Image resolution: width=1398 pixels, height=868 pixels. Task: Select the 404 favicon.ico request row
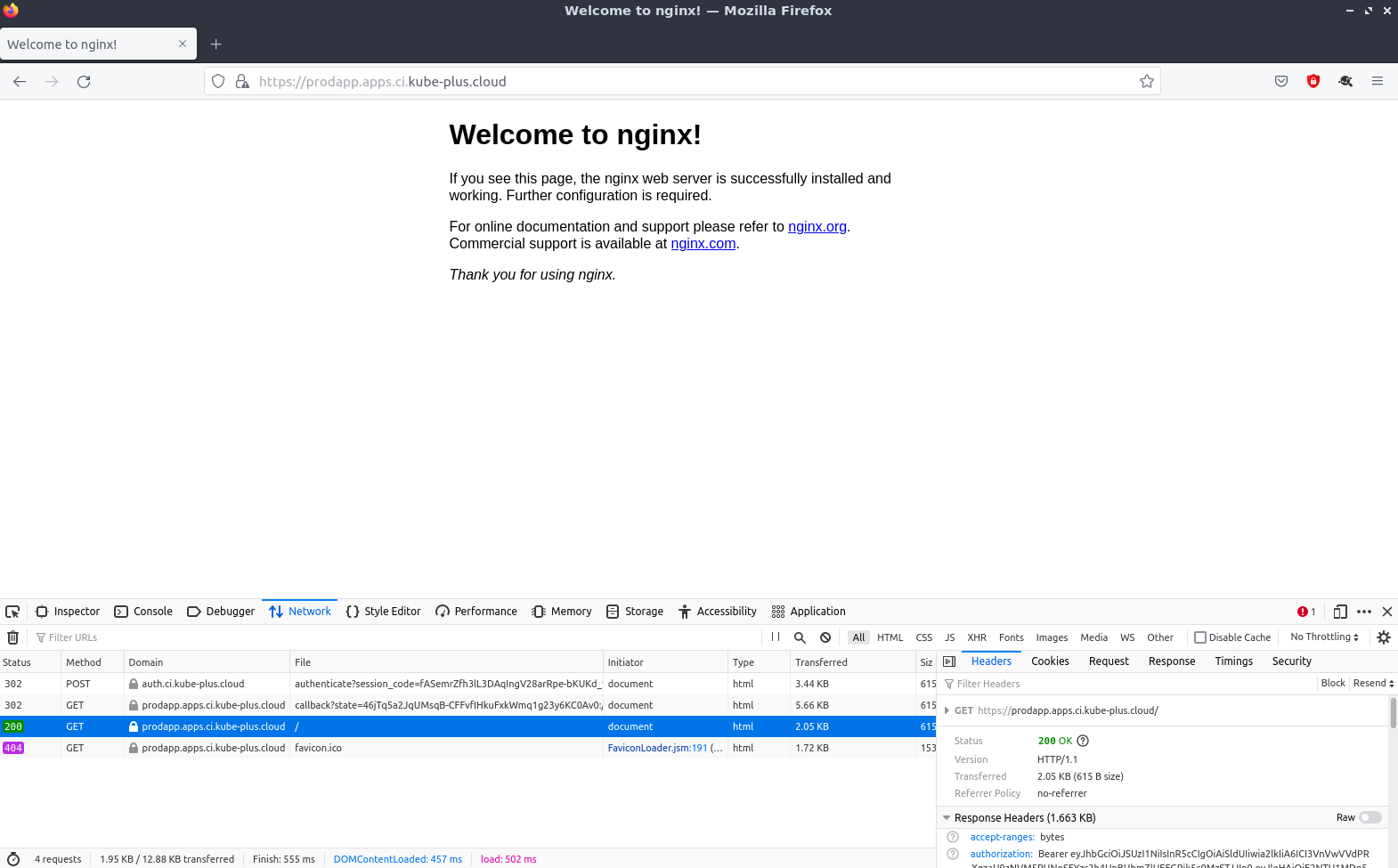coord(467,748)
